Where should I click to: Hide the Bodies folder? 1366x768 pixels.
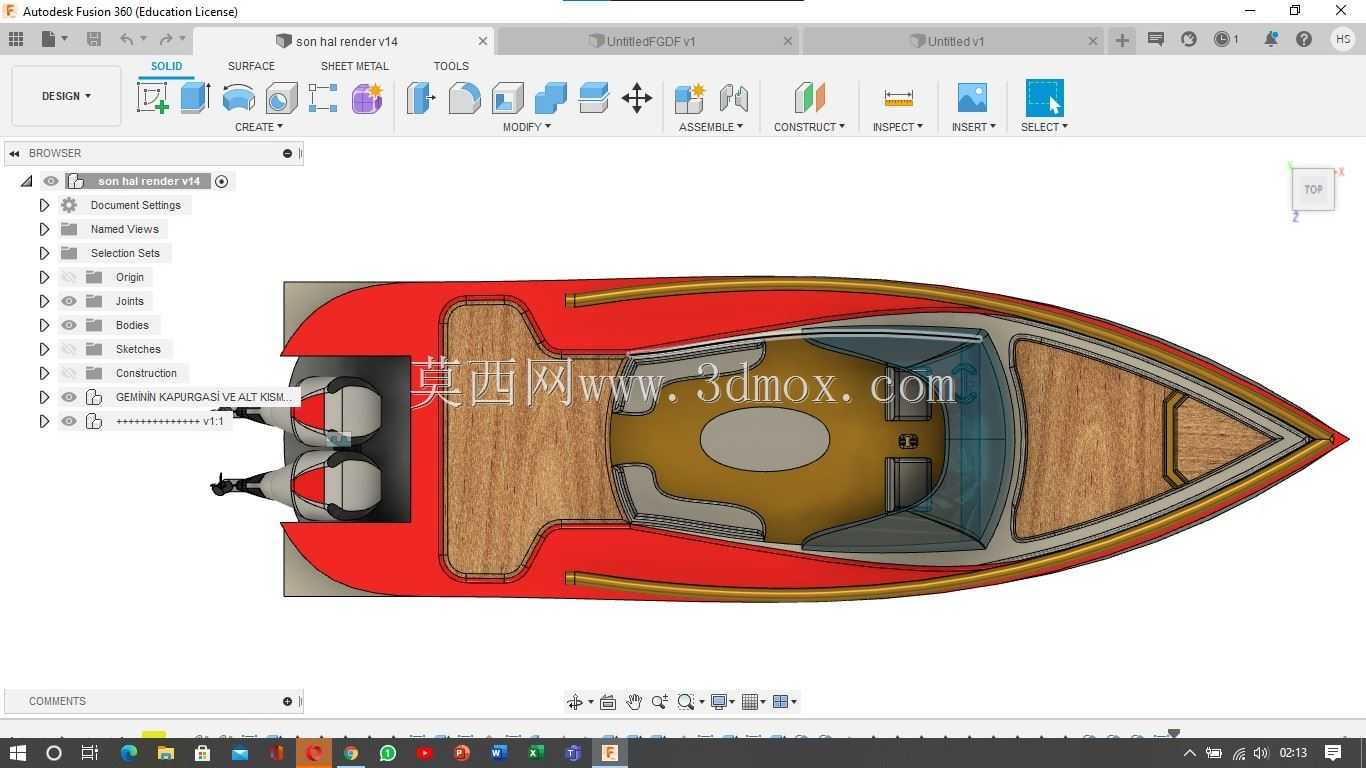pos(69,325)
